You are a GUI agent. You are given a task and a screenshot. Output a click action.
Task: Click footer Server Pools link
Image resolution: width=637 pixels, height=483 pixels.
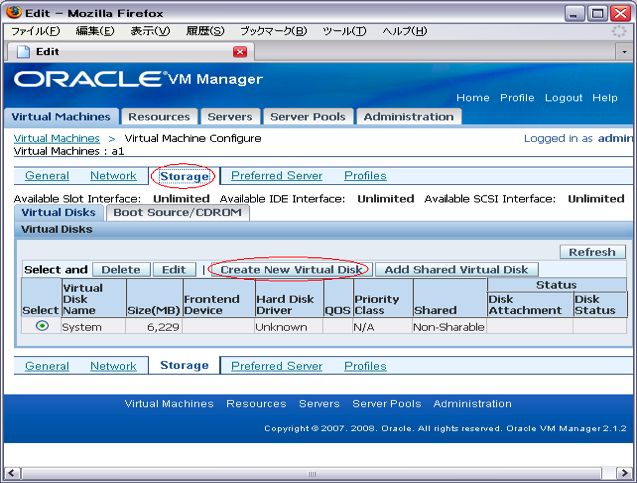pyautogui.click(x=387, y=404)
